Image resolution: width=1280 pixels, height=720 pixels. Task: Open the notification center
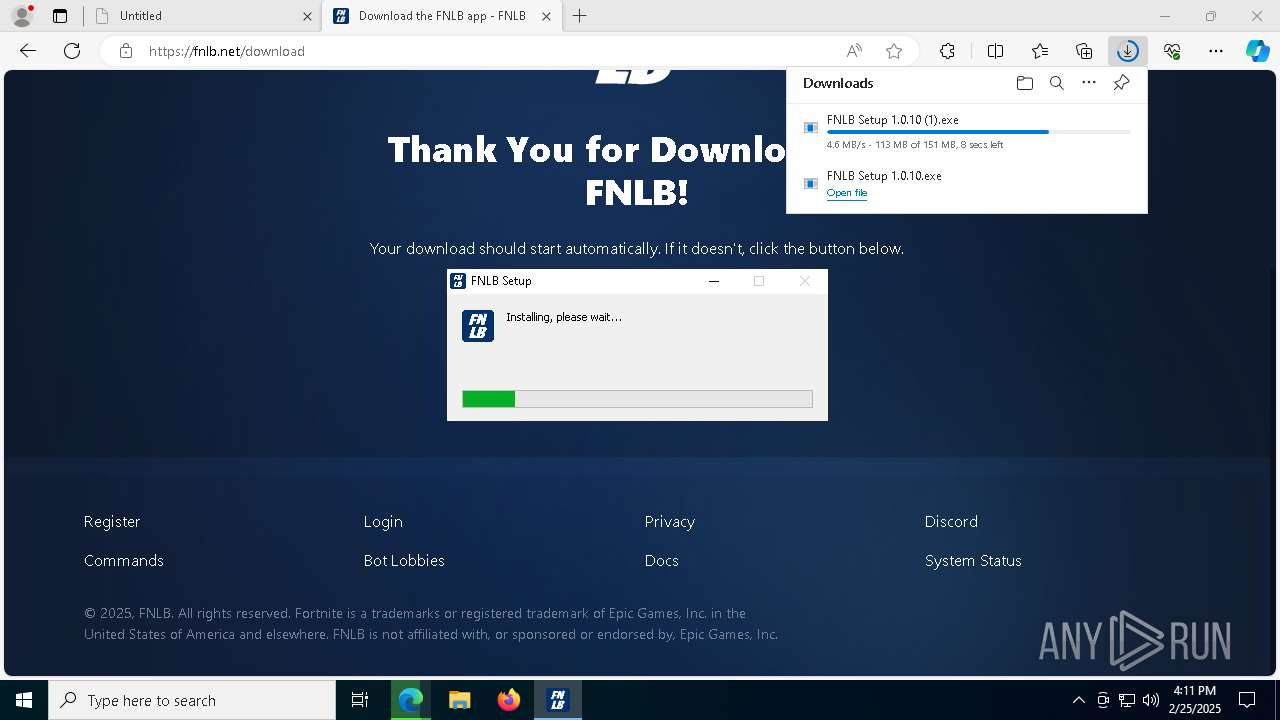(1247, 700)
